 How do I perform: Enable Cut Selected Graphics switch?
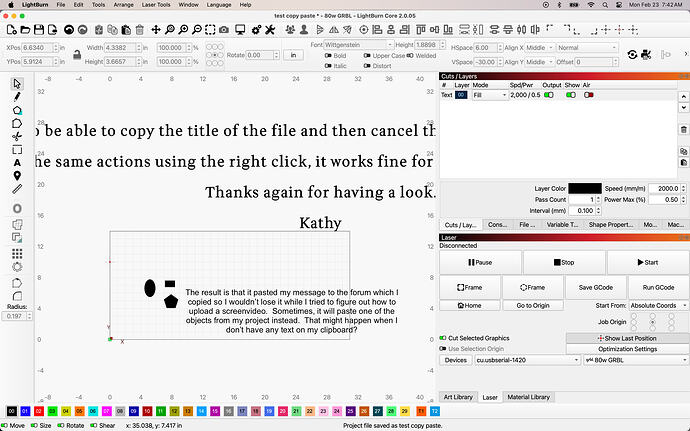444,338
